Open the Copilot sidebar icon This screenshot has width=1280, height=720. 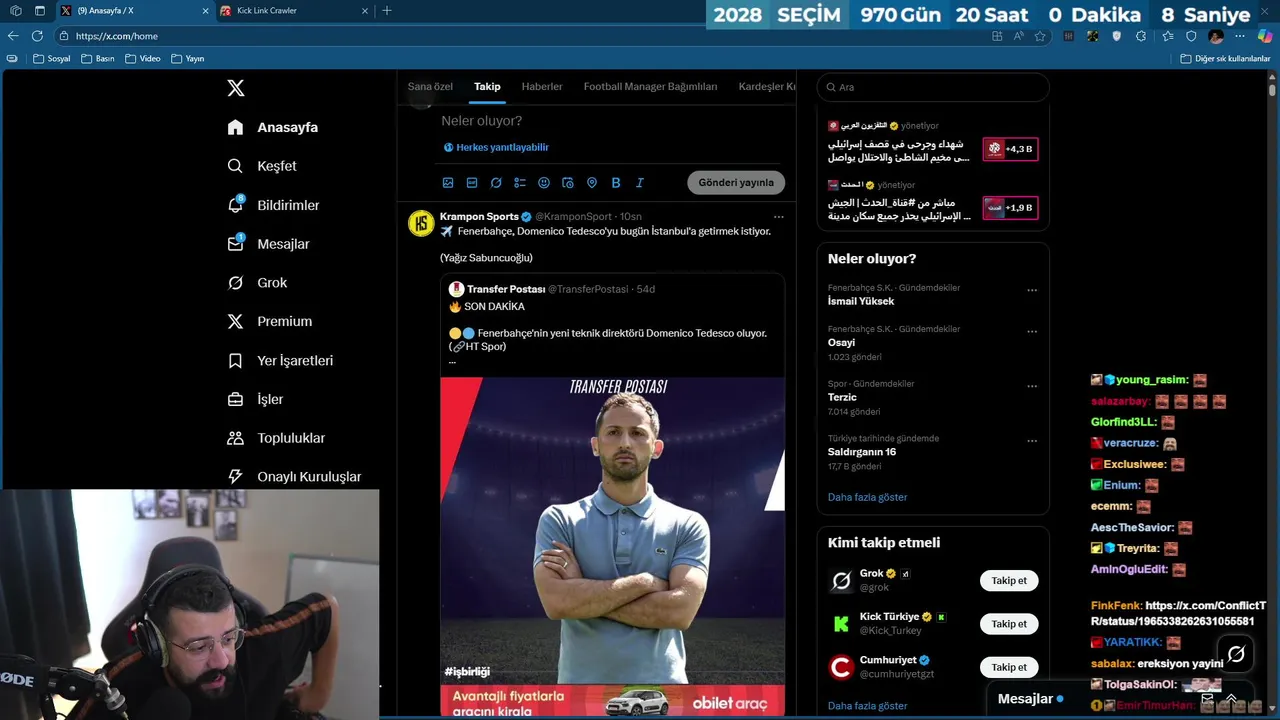(1265, 36)
